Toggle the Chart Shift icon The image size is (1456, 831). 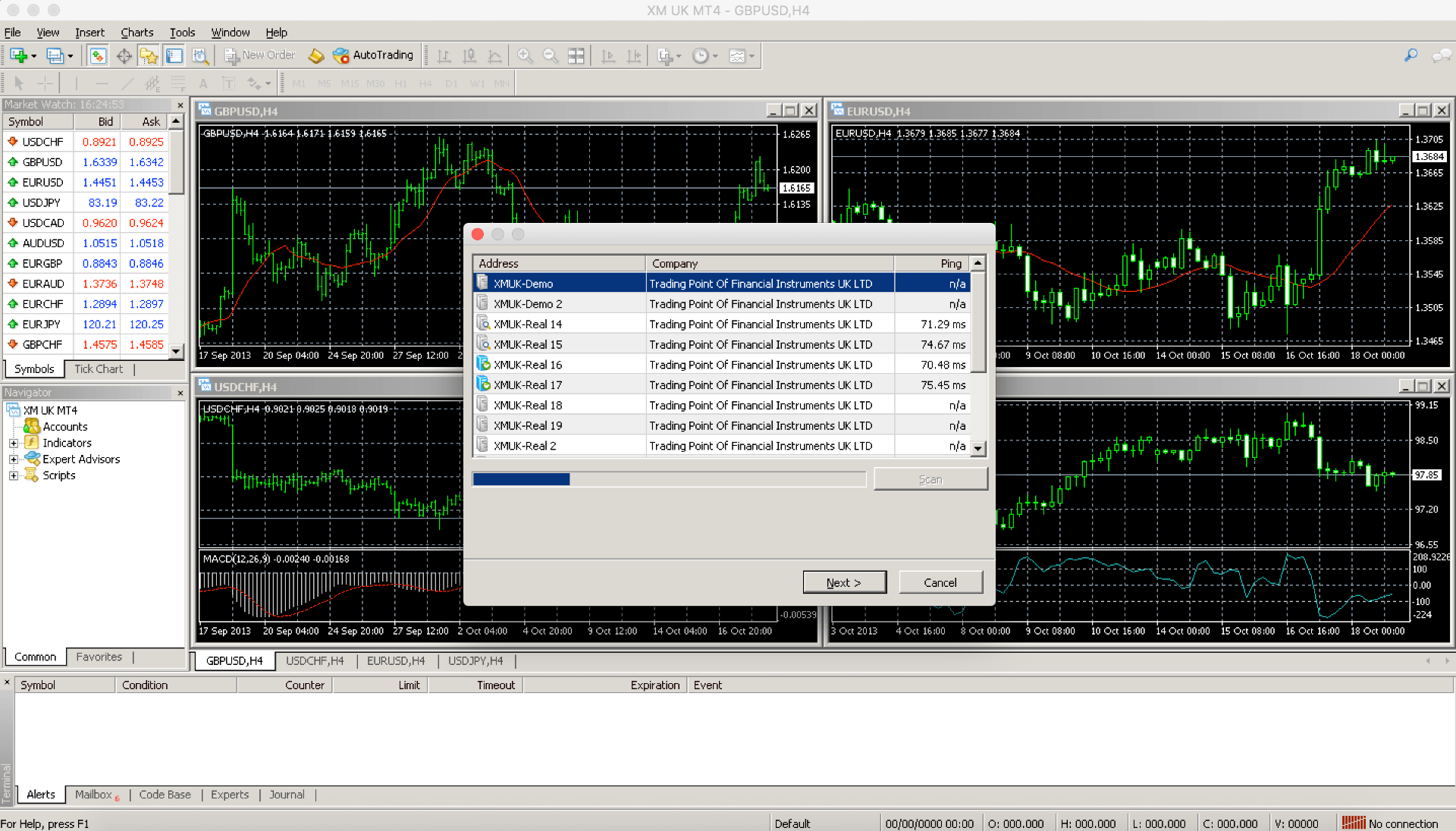tap(634, 55)
